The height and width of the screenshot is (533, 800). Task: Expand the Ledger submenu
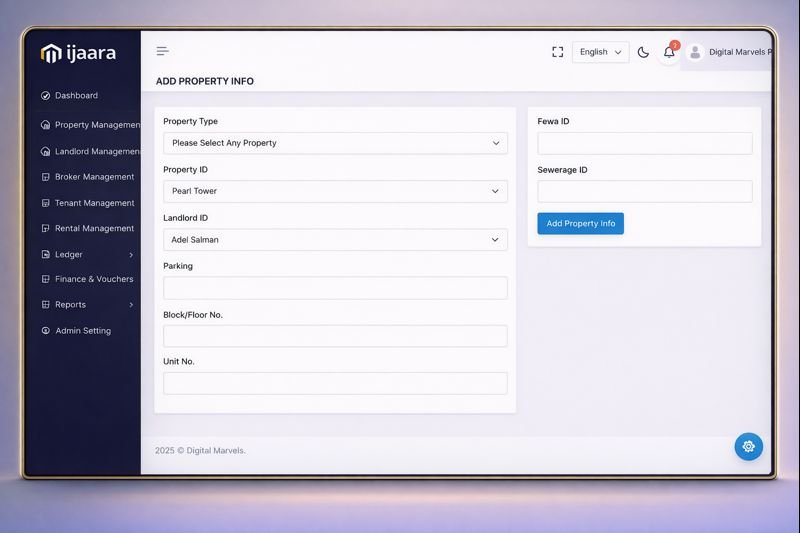(130, 255)
